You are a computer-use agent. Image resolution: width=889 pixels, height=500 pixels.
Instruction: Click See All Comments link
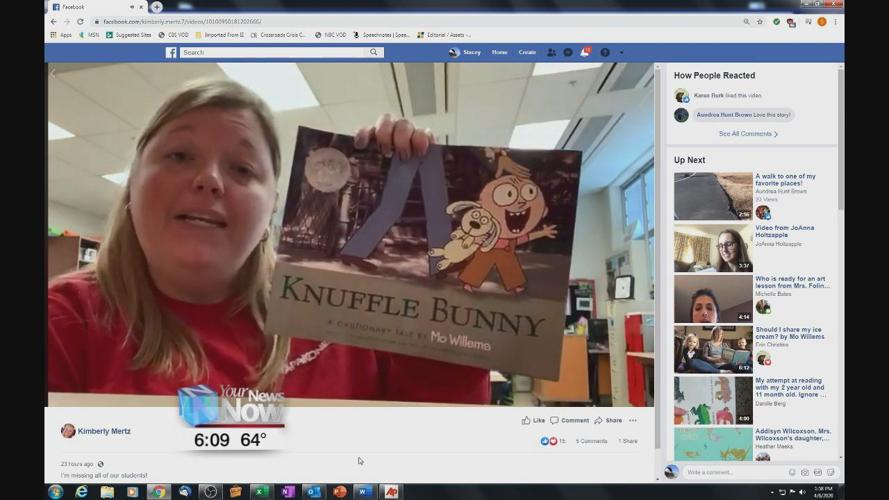pyautogui.click(x=748, y=134)
